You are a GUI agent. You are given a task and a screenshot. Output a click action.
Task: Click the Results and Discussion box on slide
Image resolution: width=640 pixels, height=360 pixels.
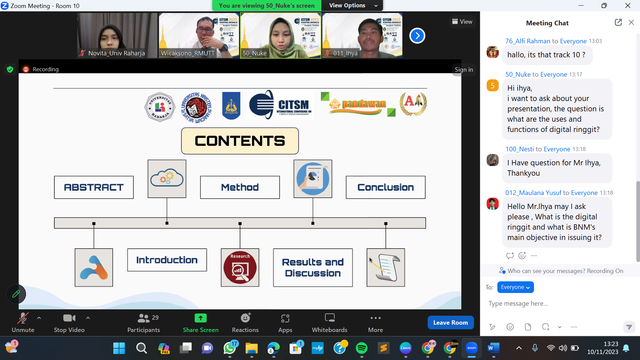pos(313,267)
